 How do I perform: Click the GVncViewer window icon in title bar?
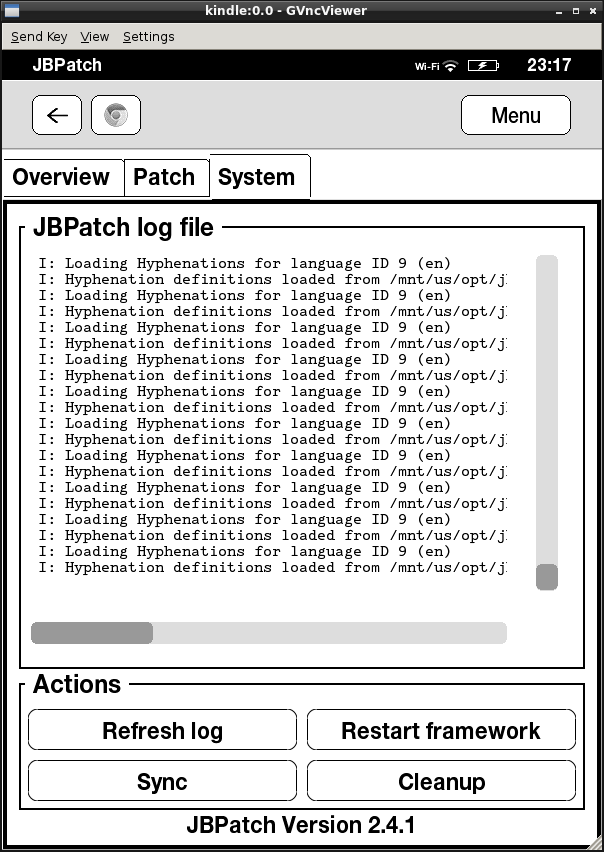coord(11,10)
